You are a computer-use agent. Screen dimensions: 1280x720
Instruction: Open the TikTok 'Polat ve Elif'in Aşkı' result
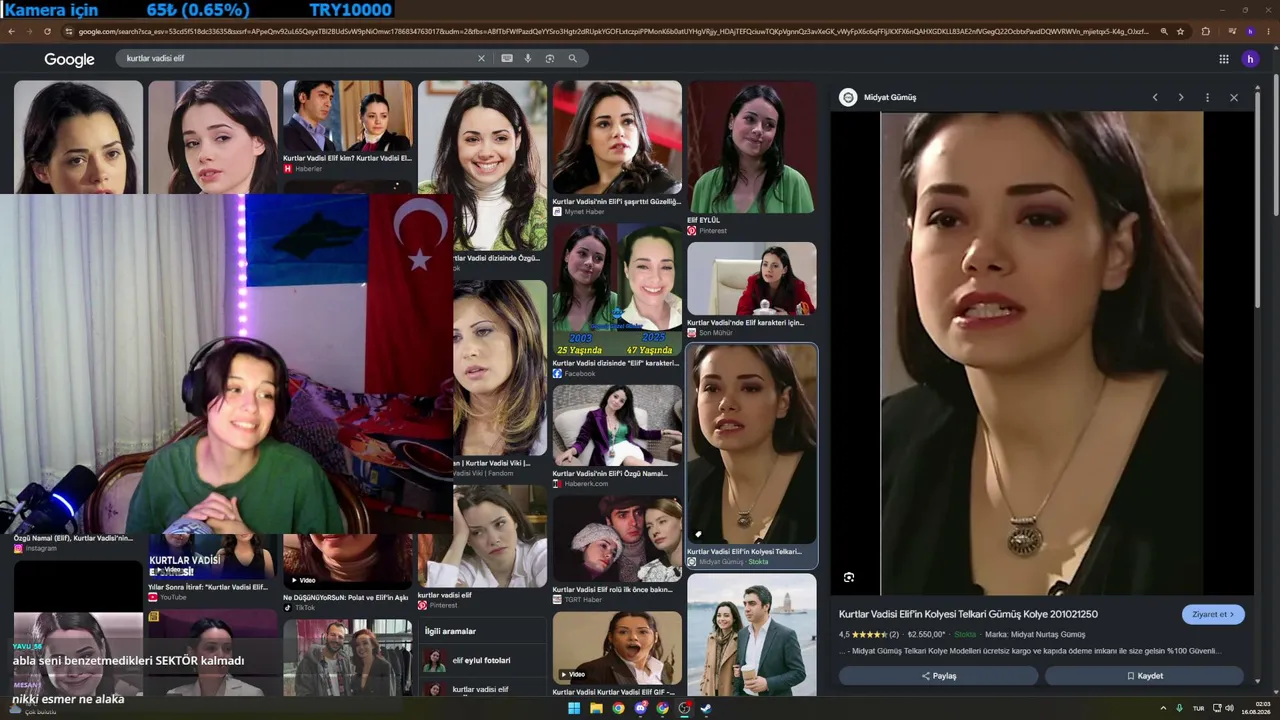(x=347, y=574)
